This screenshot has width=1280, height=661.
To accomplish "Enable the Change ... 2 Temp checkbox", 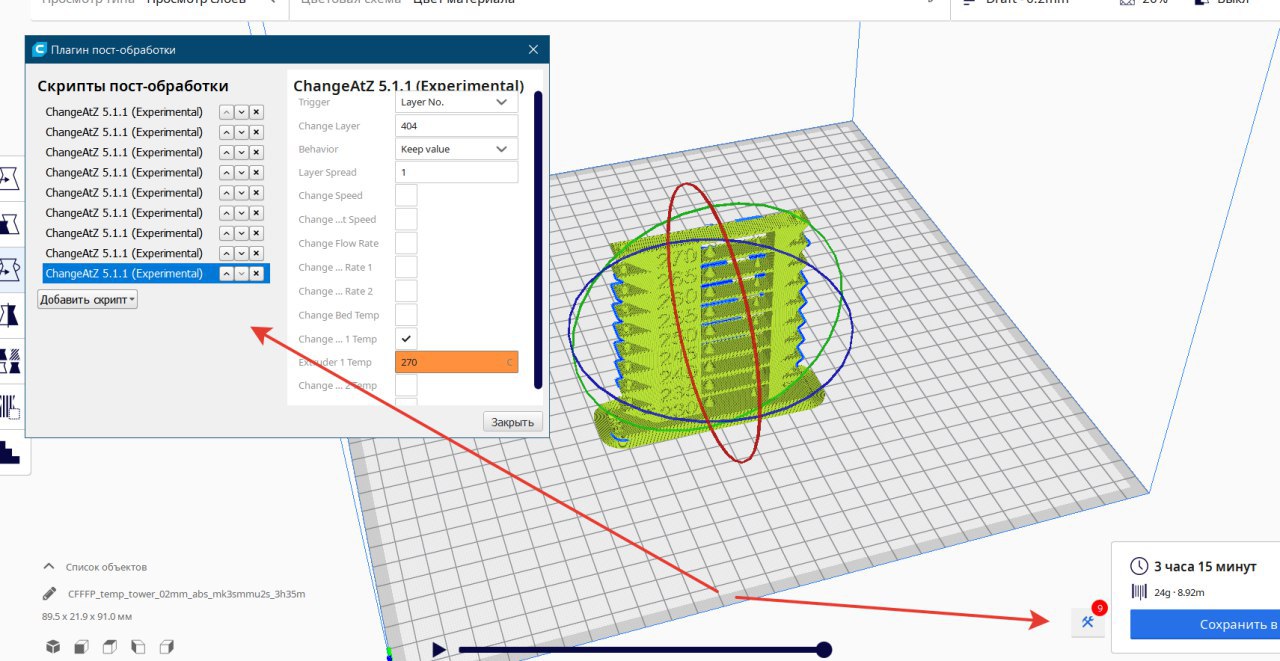I will (406, 386).
